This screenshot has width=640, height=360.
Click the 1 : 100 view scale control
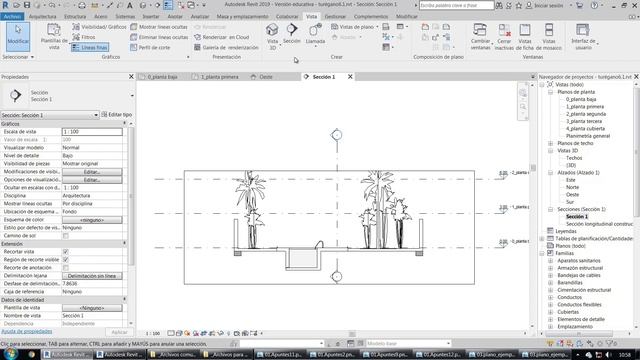click(153, 333)
